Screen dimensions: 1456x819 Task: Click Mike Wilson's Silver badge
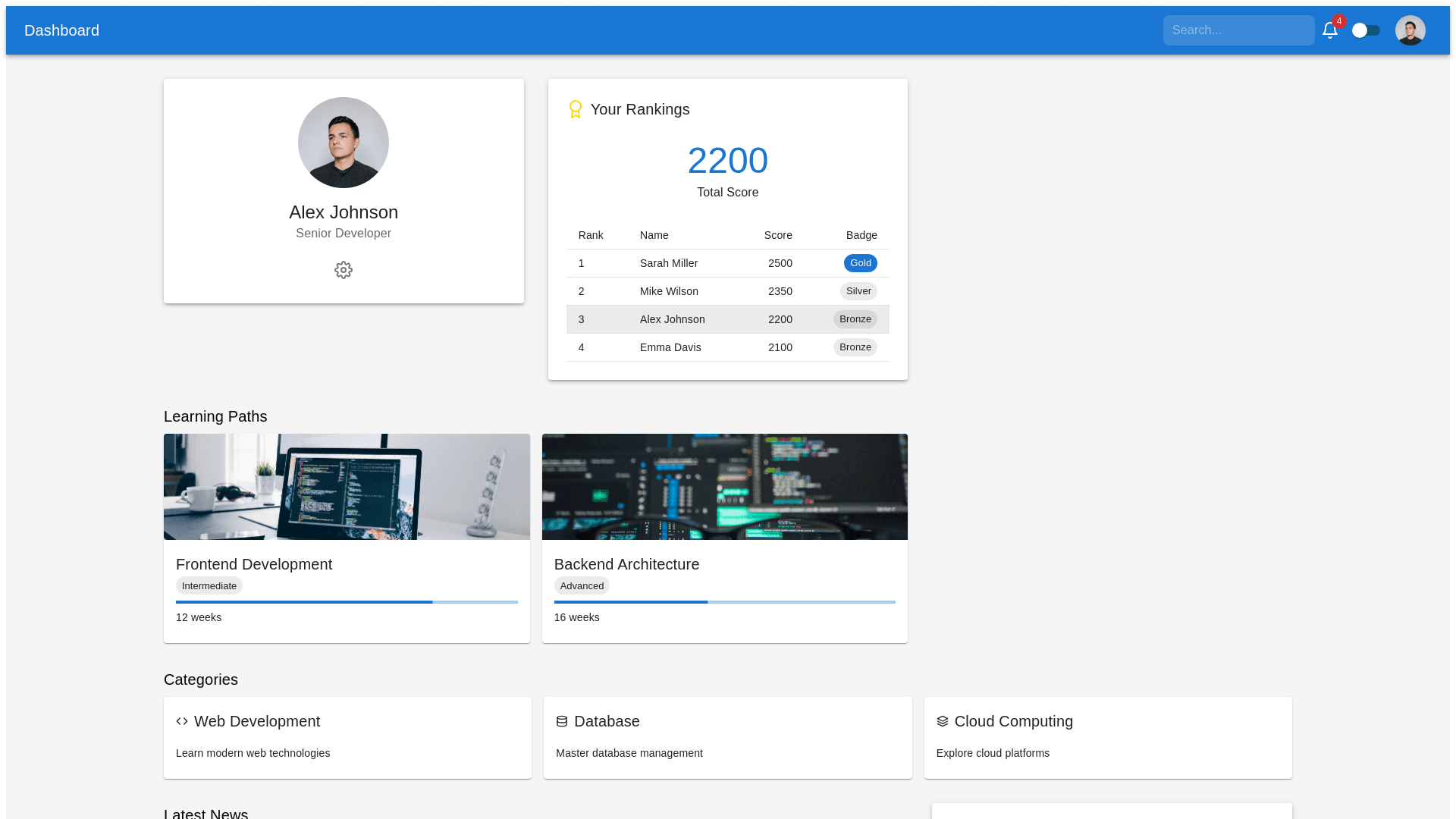pos(858,291)
